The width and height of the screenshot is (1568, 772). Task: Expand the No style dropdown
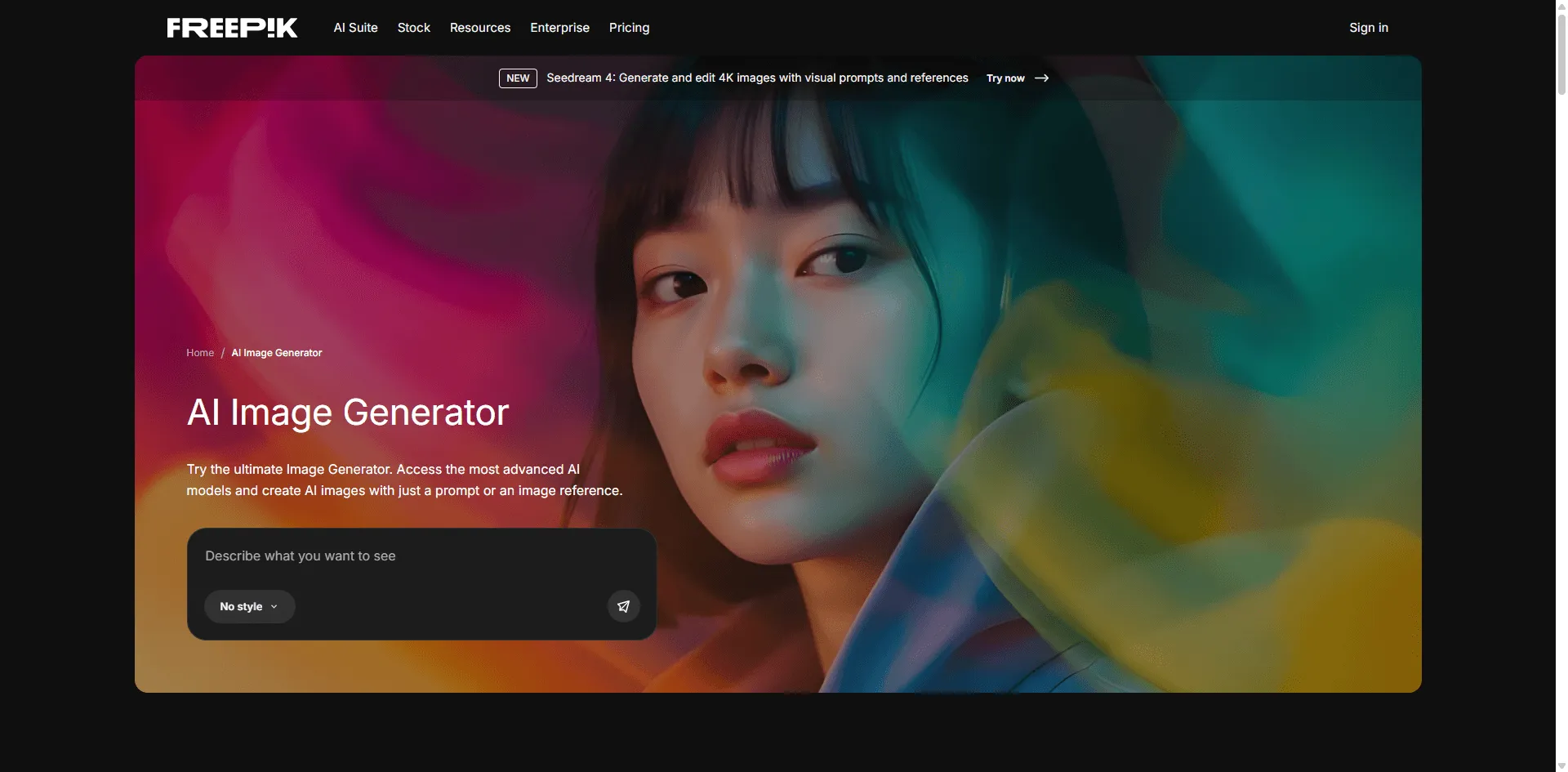249,606
